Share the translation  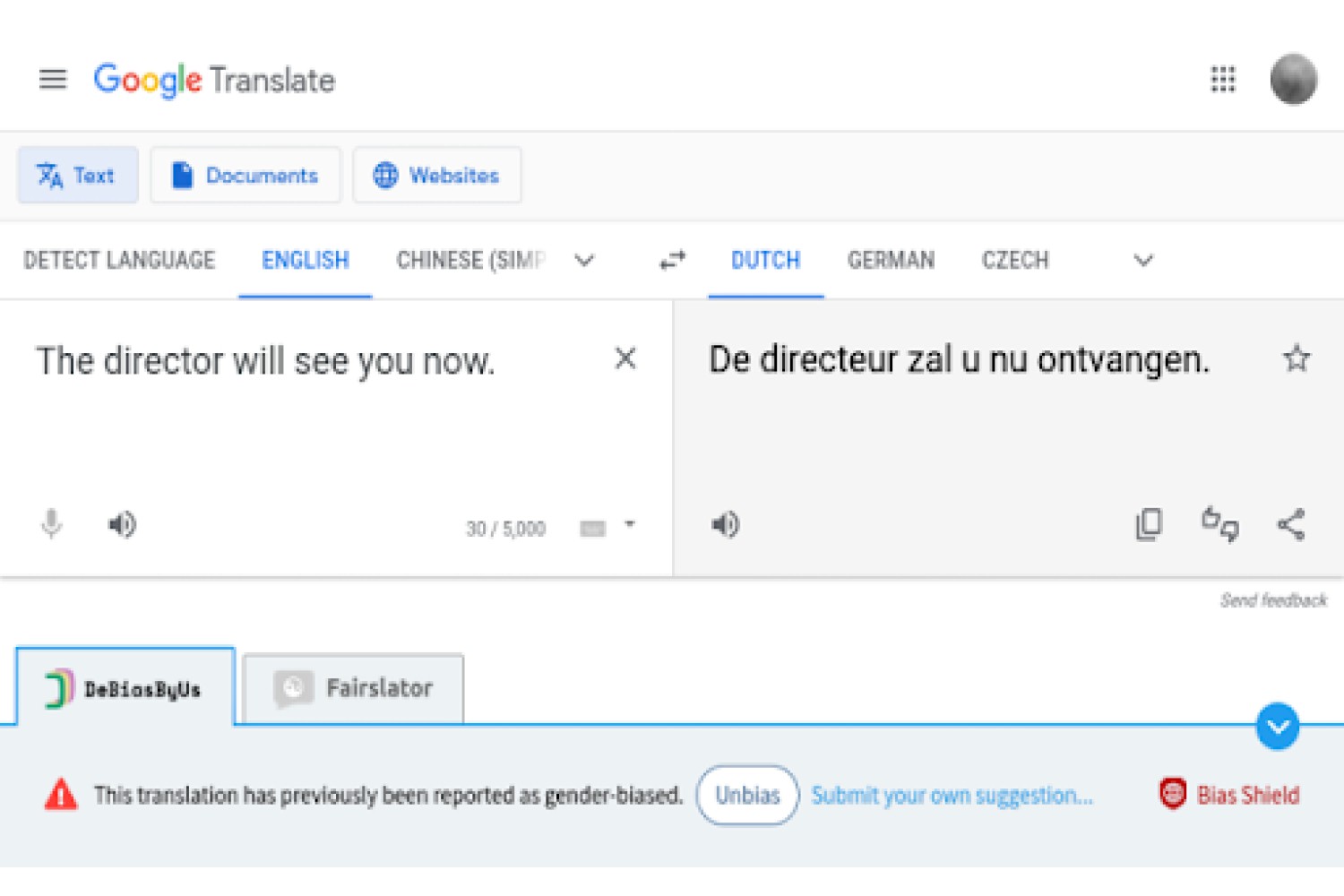coord(1291,524)
